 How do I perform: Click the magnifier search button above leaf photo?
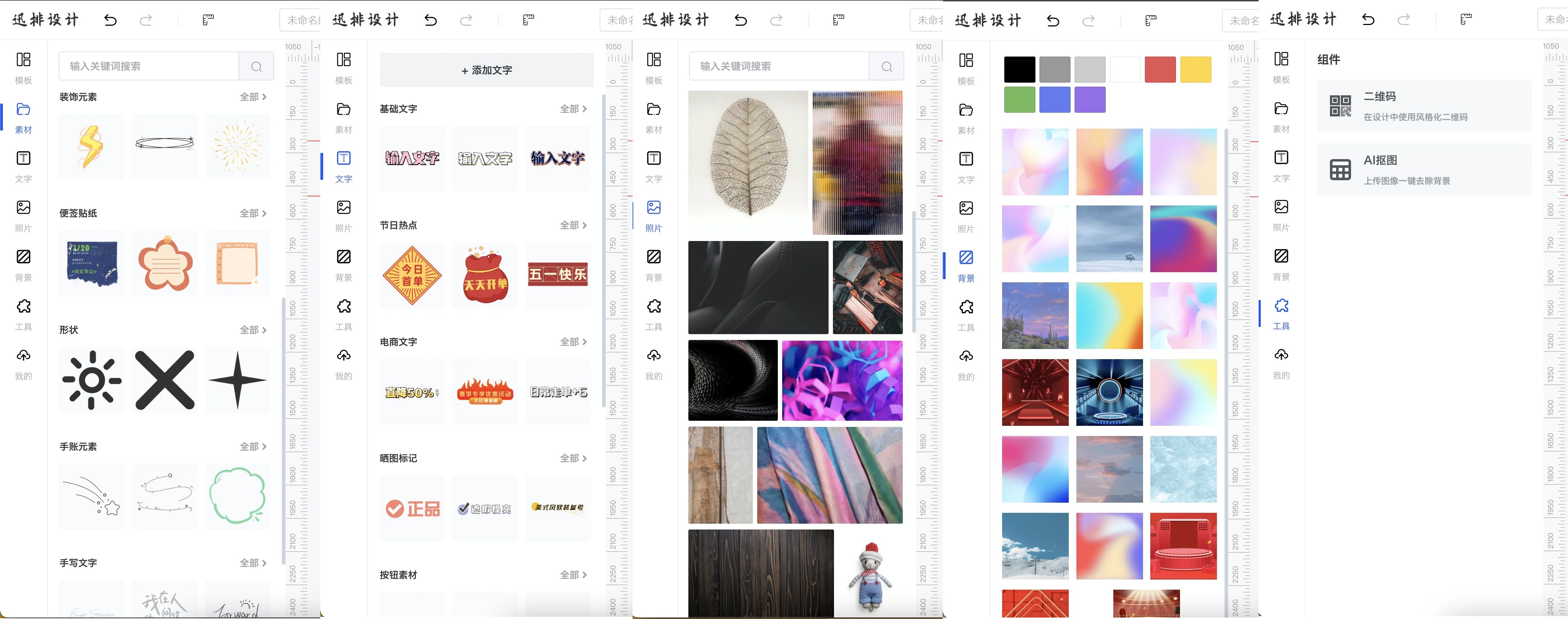coord(887,66)
